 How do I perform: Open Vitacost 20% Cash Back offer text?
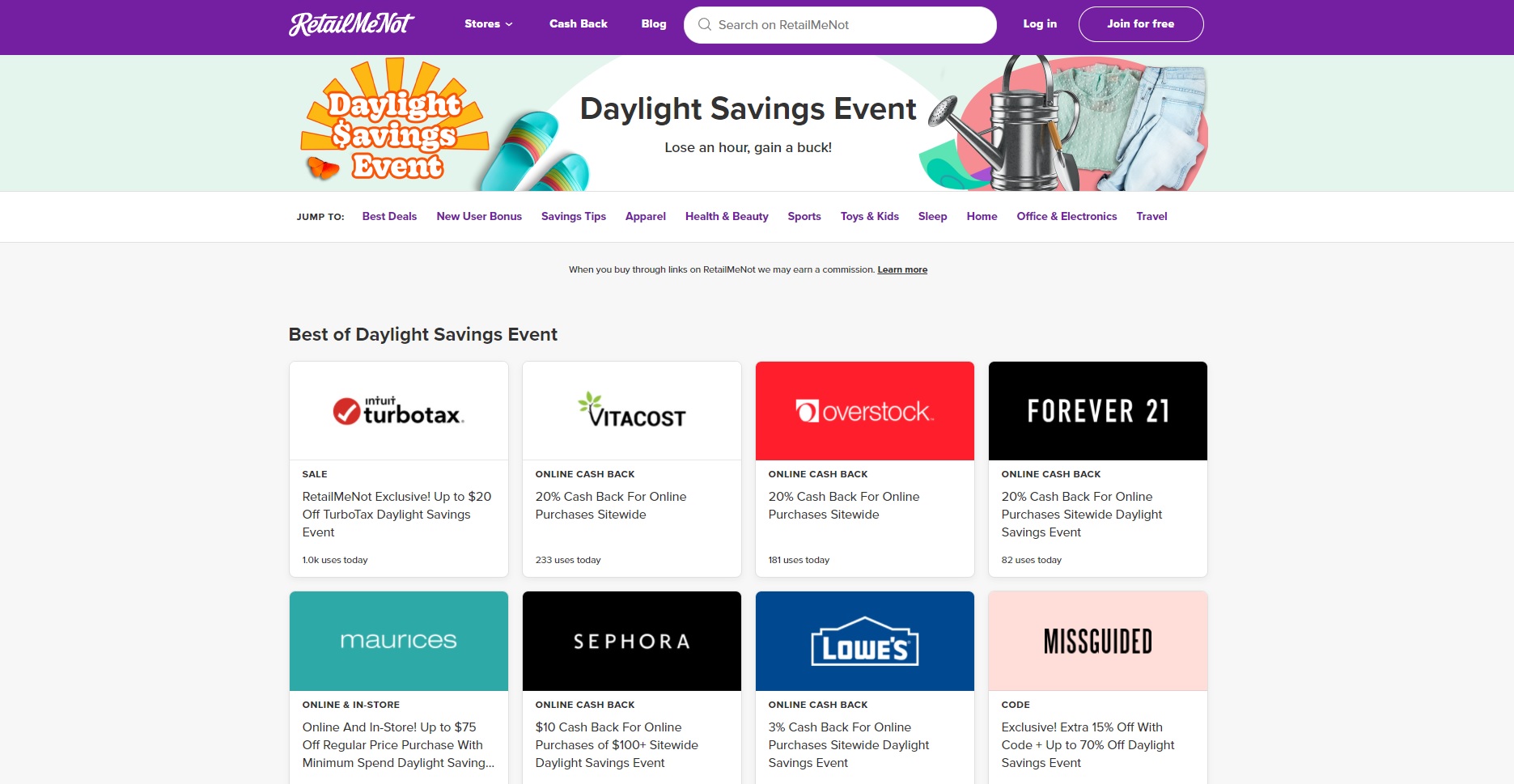[x=611, y=506]
